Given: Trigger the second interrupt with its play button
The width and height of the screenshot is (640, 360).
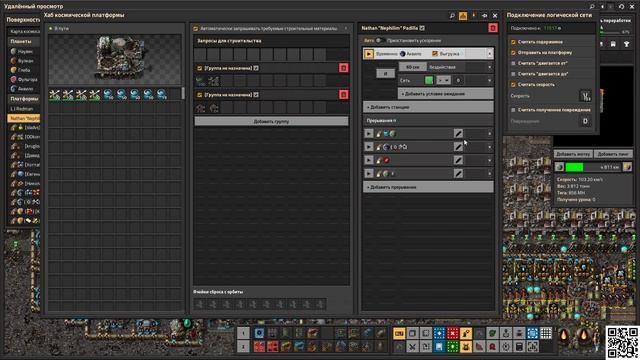Looking at the screenshot, I should click(x=369, y=147).
